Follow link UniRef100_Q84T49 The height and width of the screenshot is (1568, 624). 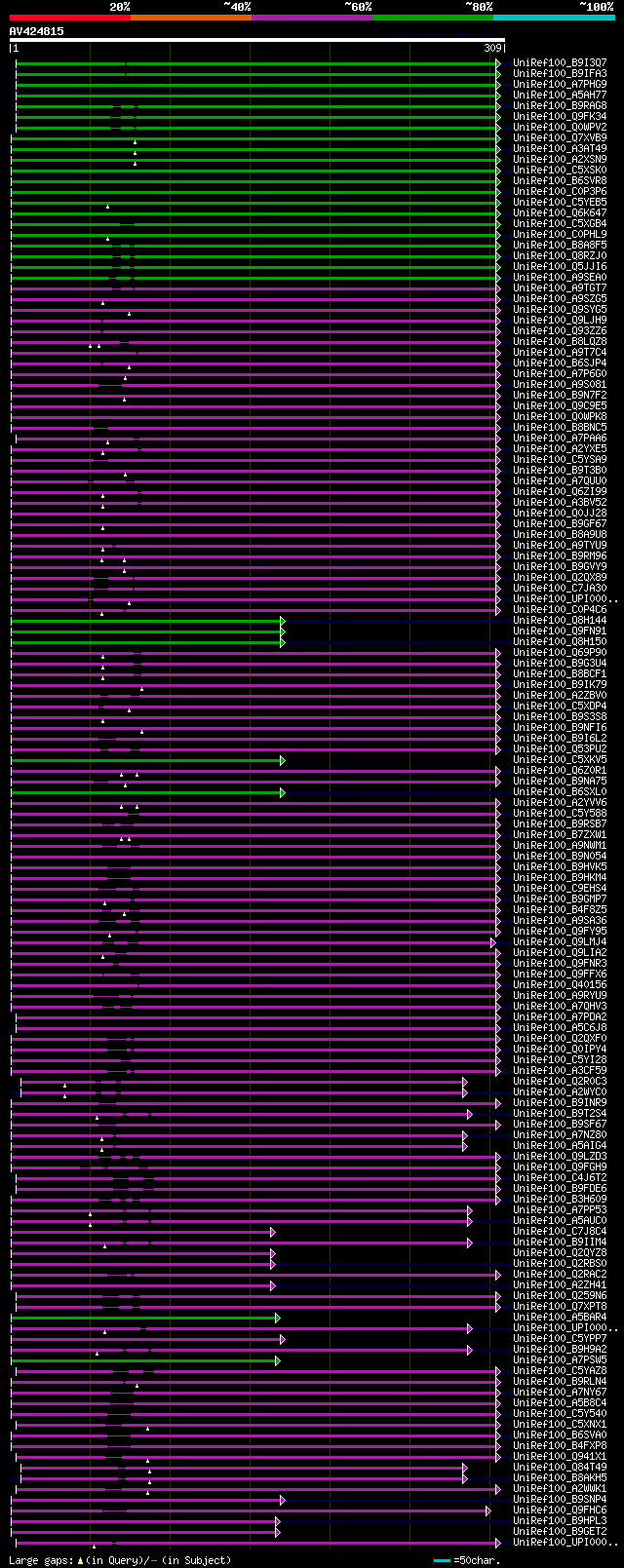pos(560,1468)
